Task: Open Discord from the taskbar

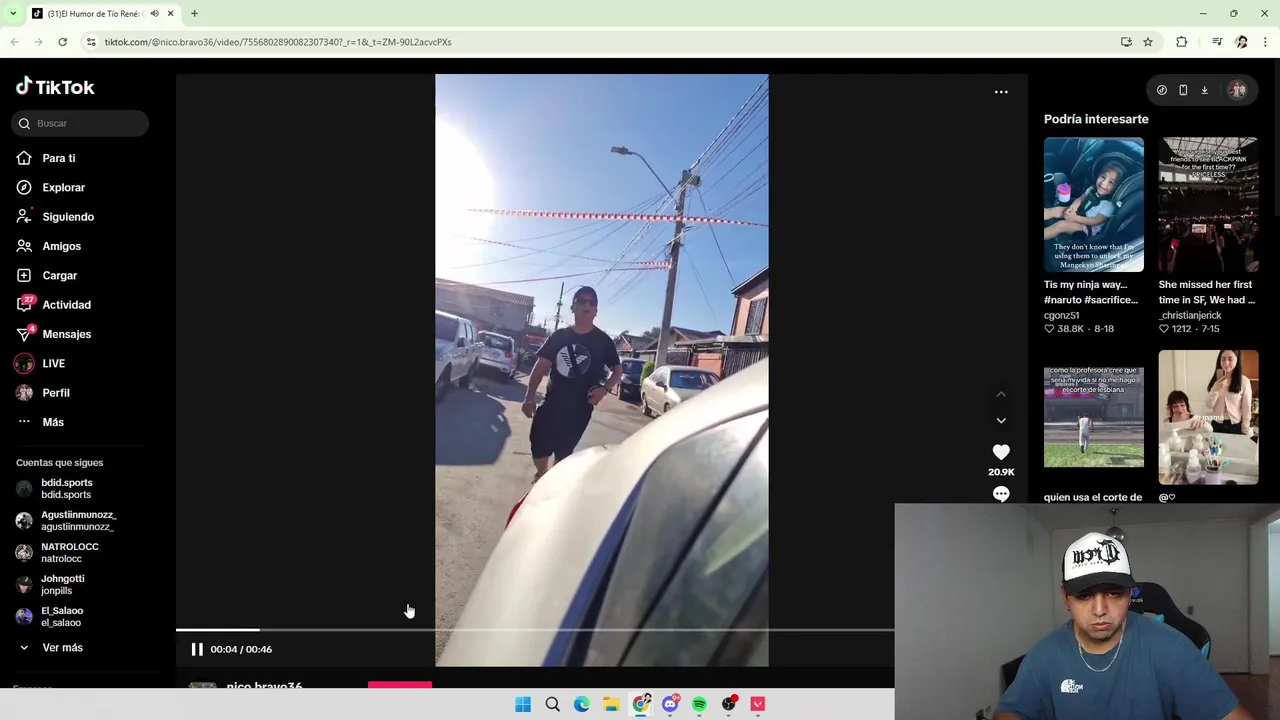Action: (670, 704)
